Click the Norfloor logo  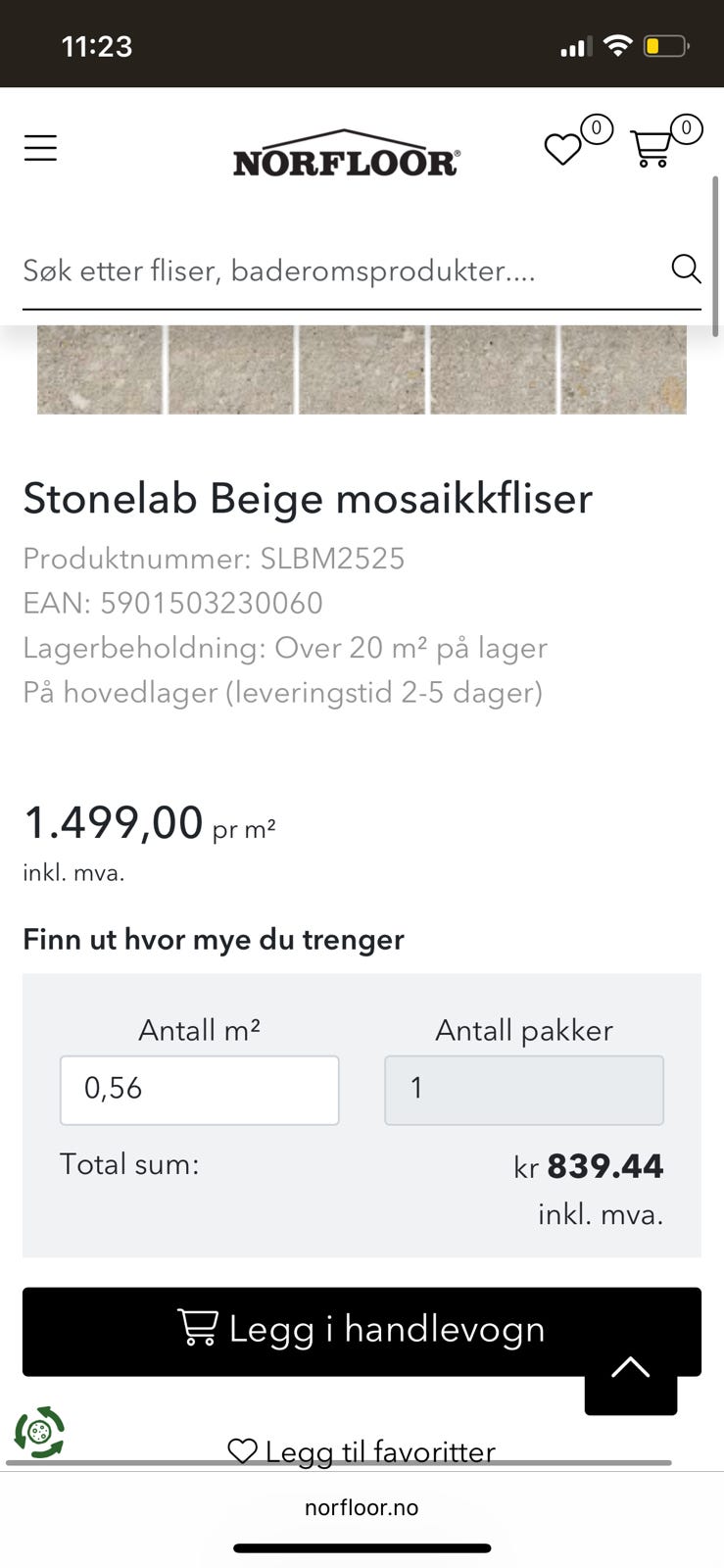(x=346, y=154)
